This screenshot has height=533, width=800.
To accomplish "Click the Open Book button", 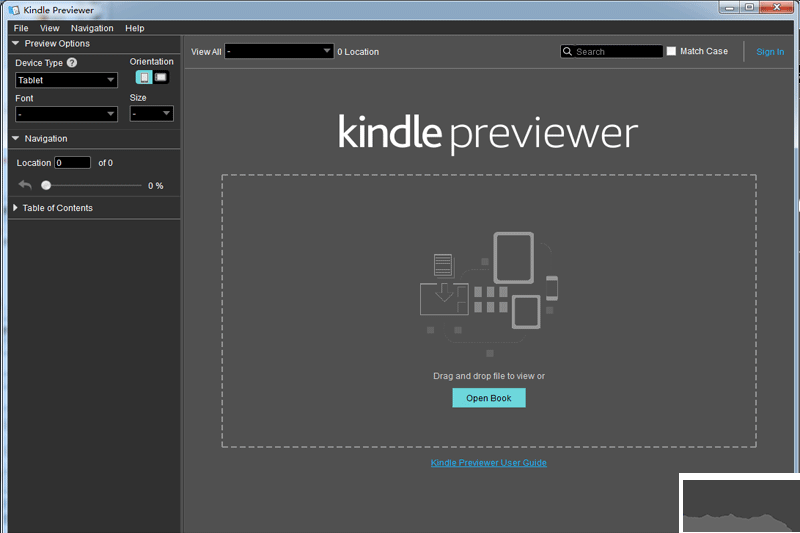I will coord(489,398).
